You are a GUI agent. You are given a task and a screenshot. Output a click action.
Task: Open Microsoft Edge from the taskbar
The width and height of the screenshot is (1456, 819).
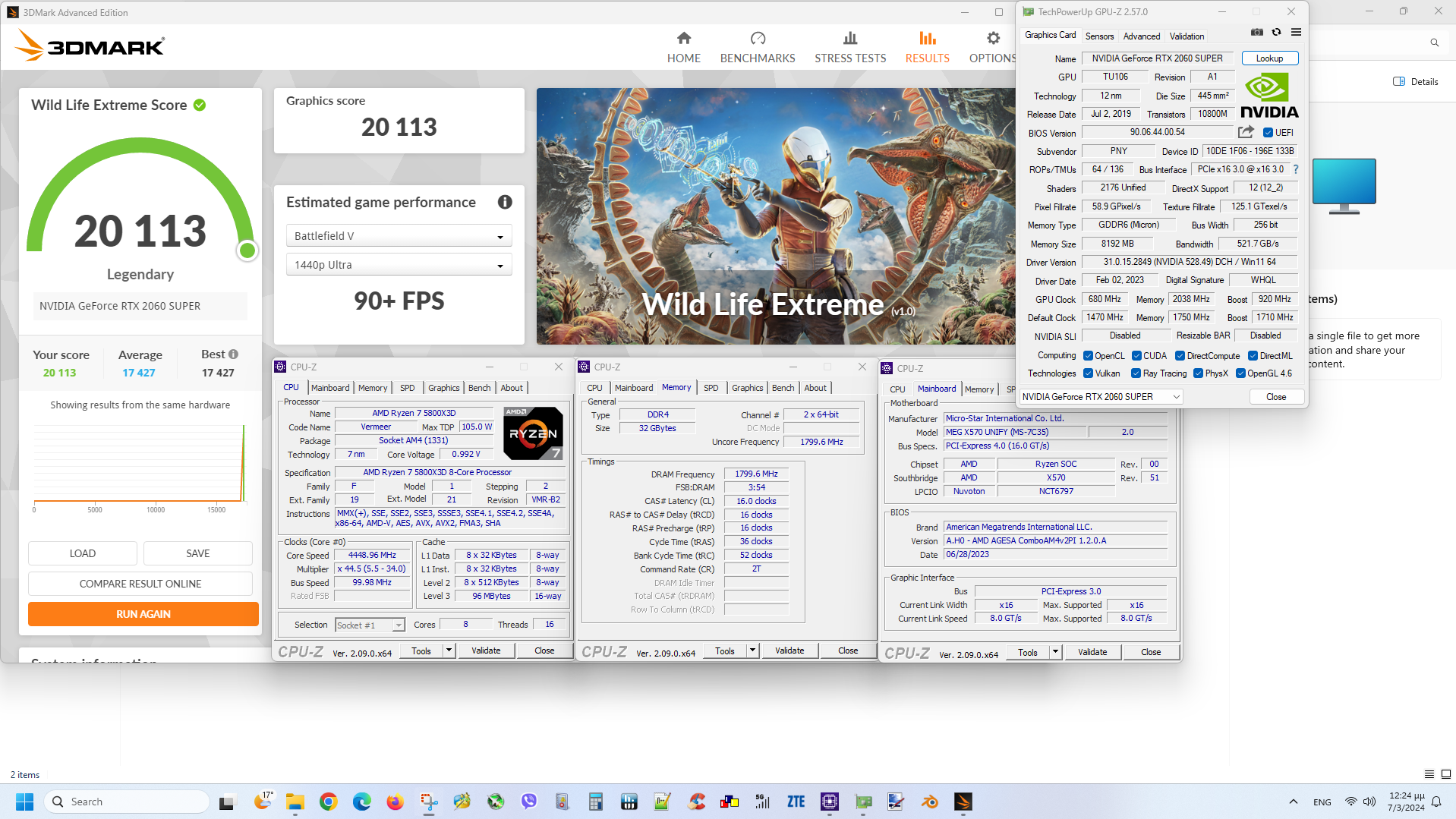(x=361, y=802)
